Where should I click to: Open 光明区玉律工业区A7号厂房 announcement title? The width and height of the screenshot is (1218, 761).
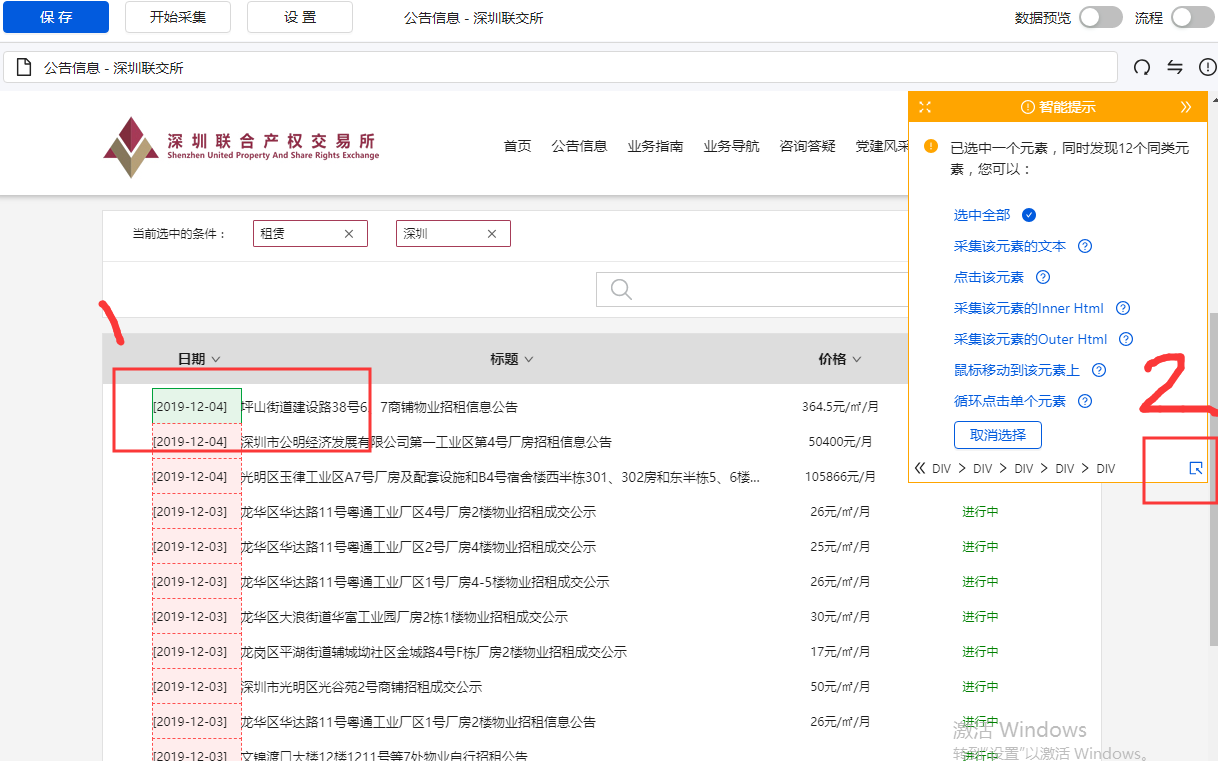(500, 477)
